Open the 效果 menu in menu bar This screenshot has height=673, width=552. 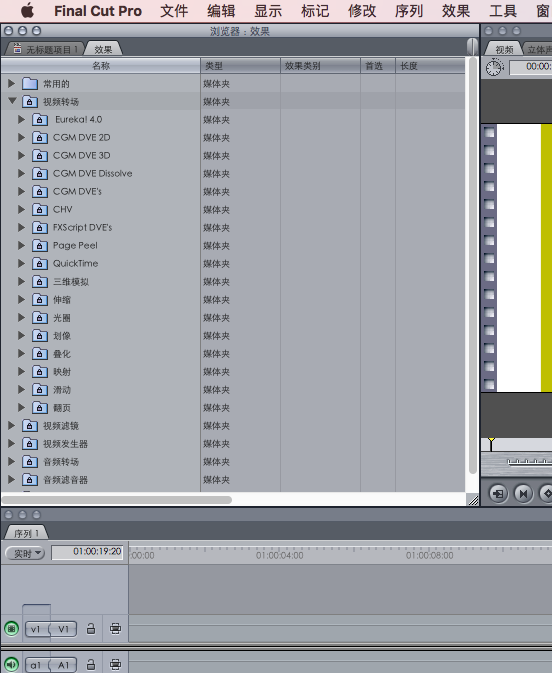[456, 11]
